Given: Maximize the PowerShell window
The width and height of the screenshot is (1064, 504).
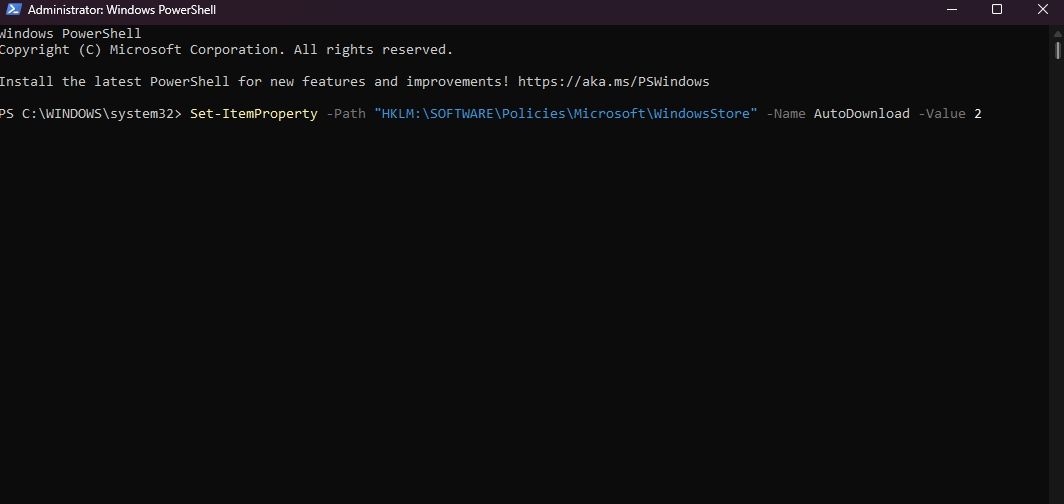Looking at the screenshot, I should coord(997,10).
